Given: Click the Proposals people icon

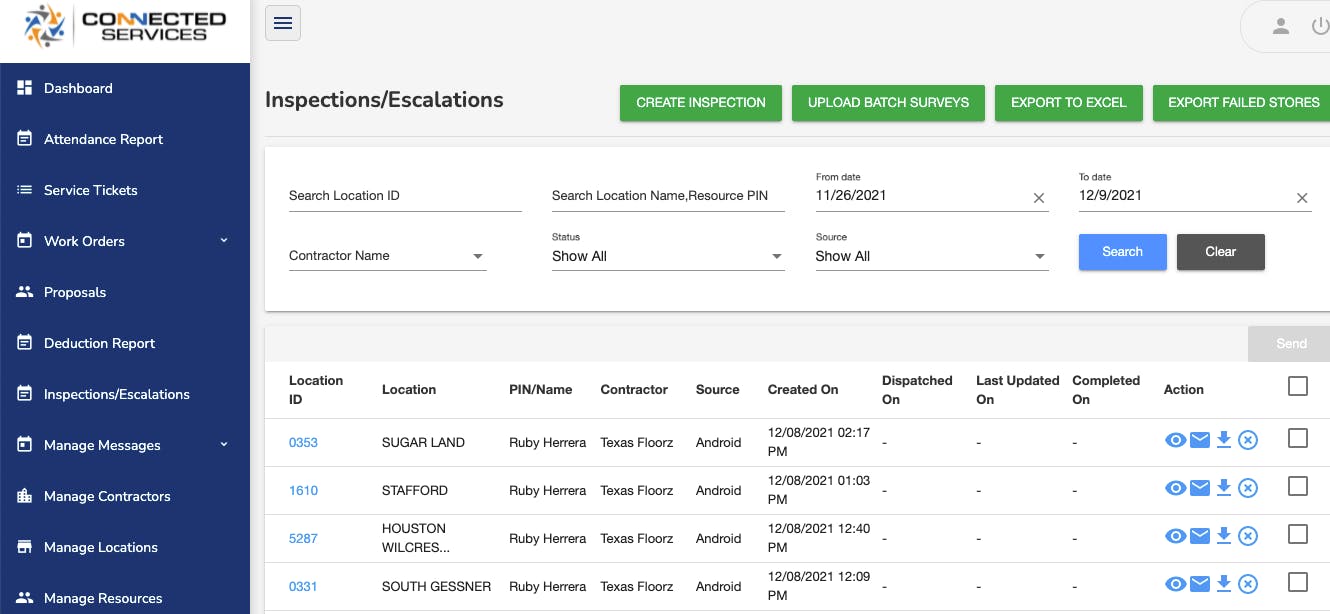Looking at the screenshot, I should point(25,292).
